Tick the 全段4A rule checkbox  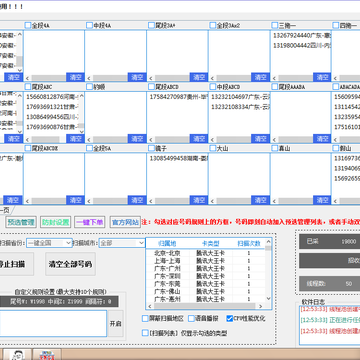pyautogui.click(x=28, y=25)
